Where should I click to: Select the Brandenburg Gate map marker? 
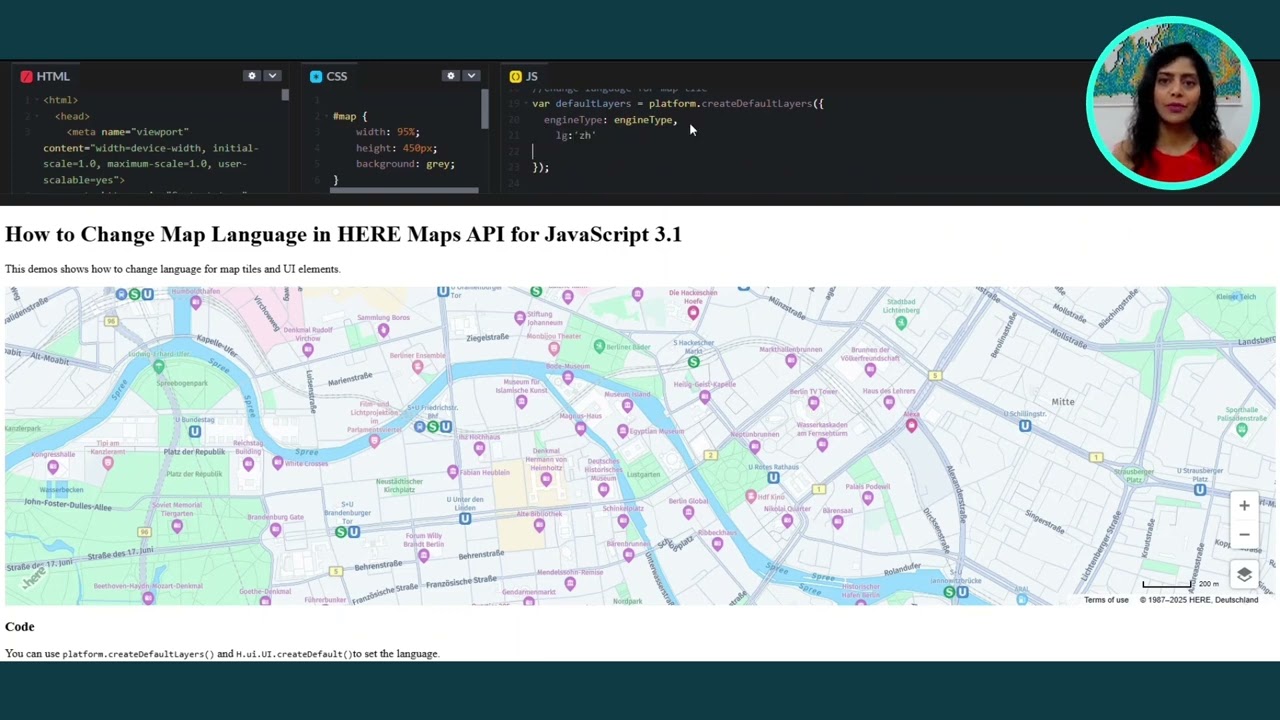(x=276, y=530)
